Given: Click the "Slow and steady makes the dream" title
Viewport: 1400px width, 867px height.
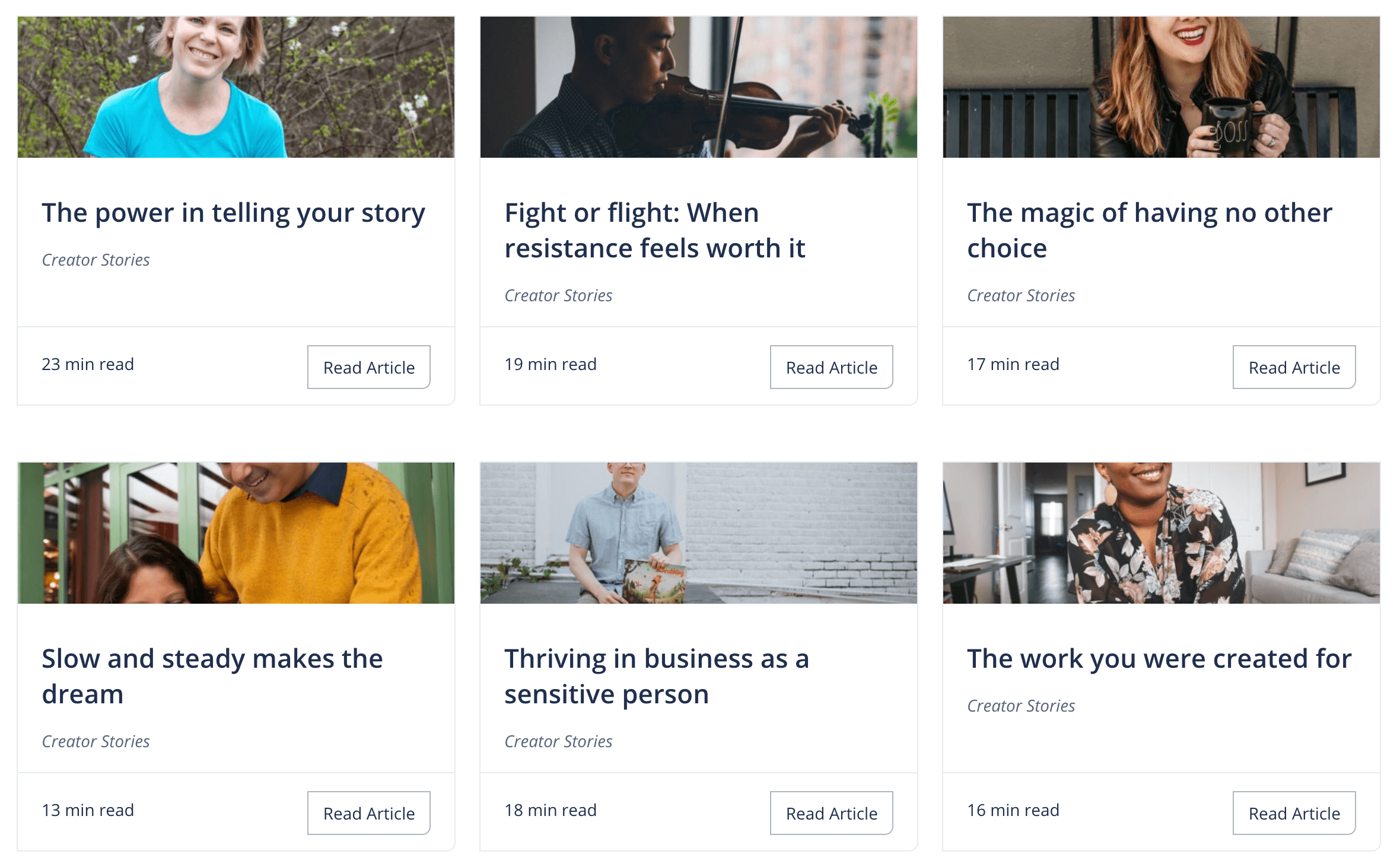Looking at the screenshot, I should 212,676.
